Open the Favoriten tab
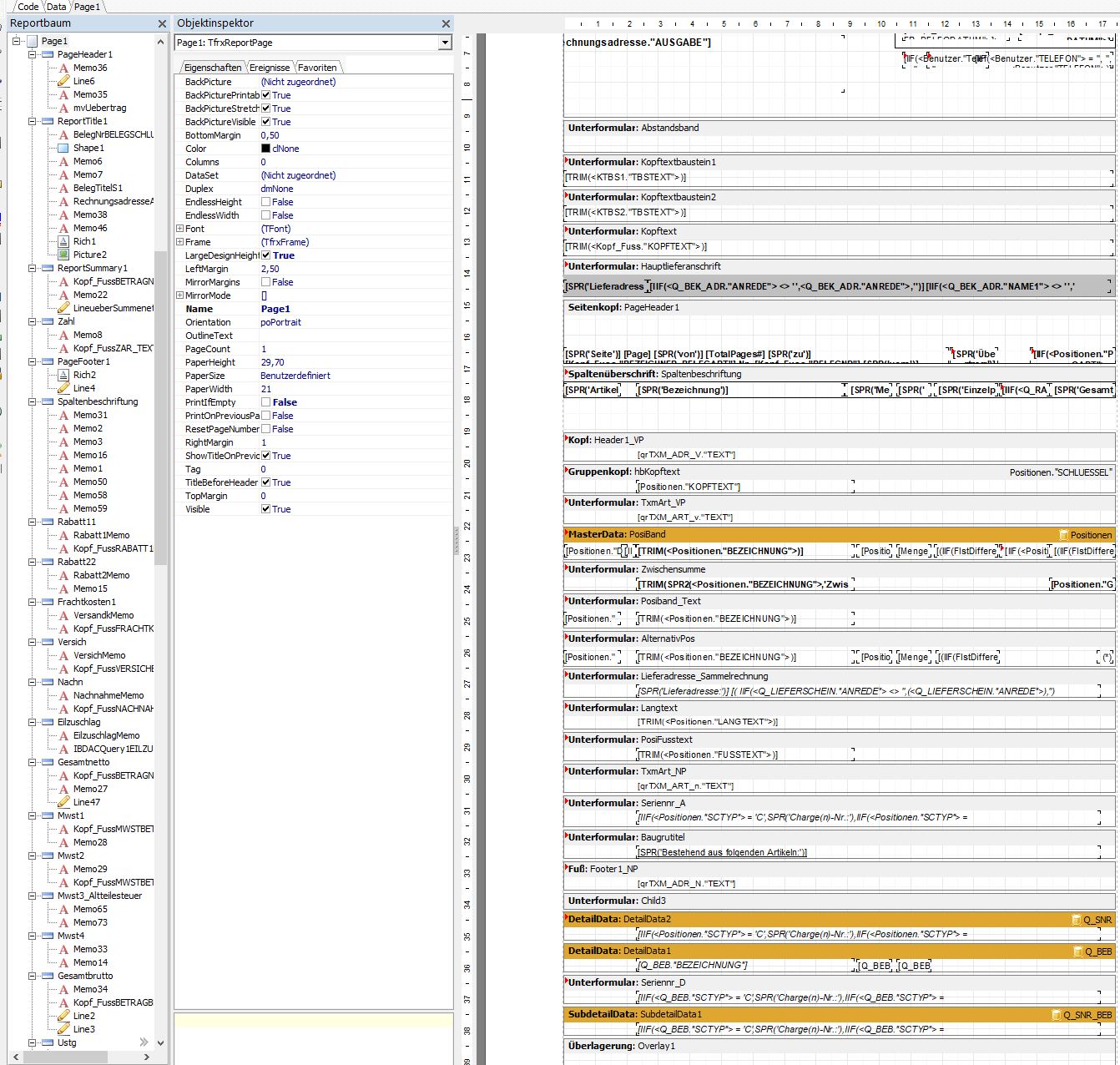The height and width of the screenshot is (1065, 1120). [317, 68]
